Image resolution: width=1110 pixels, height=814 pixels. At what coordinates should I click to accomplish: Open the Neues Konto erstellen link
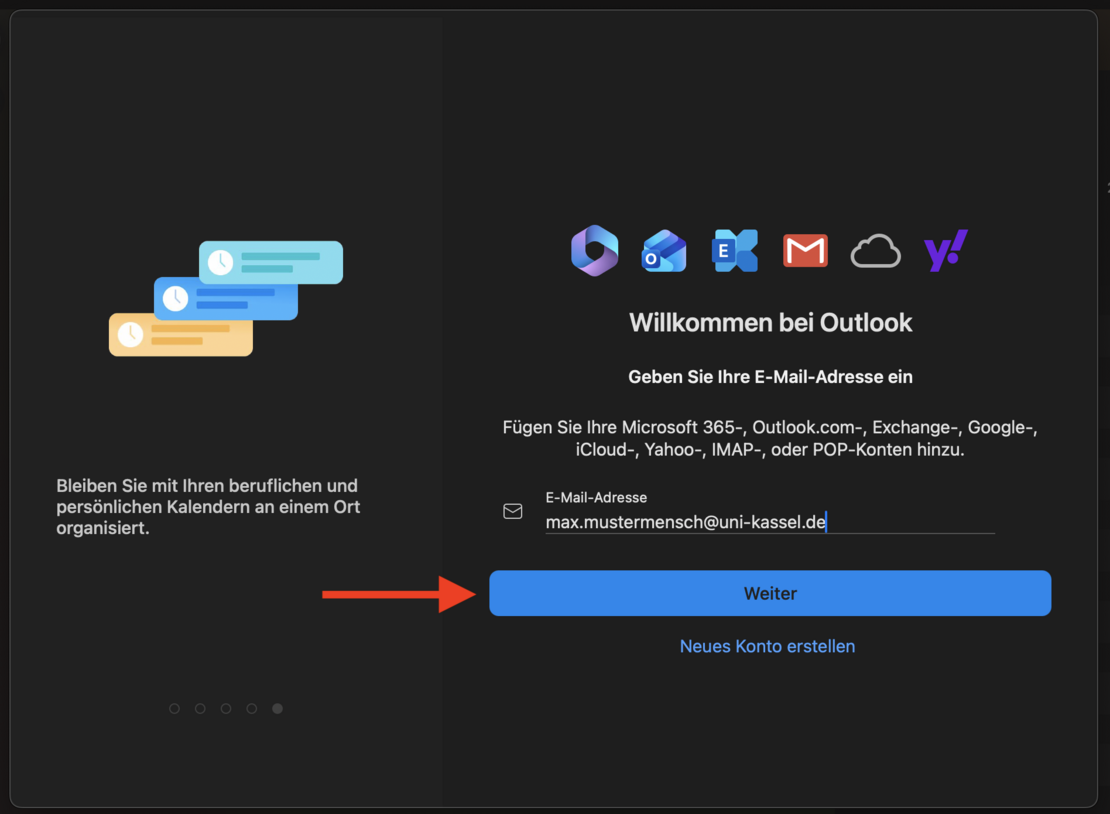click(x=767, y=646)
